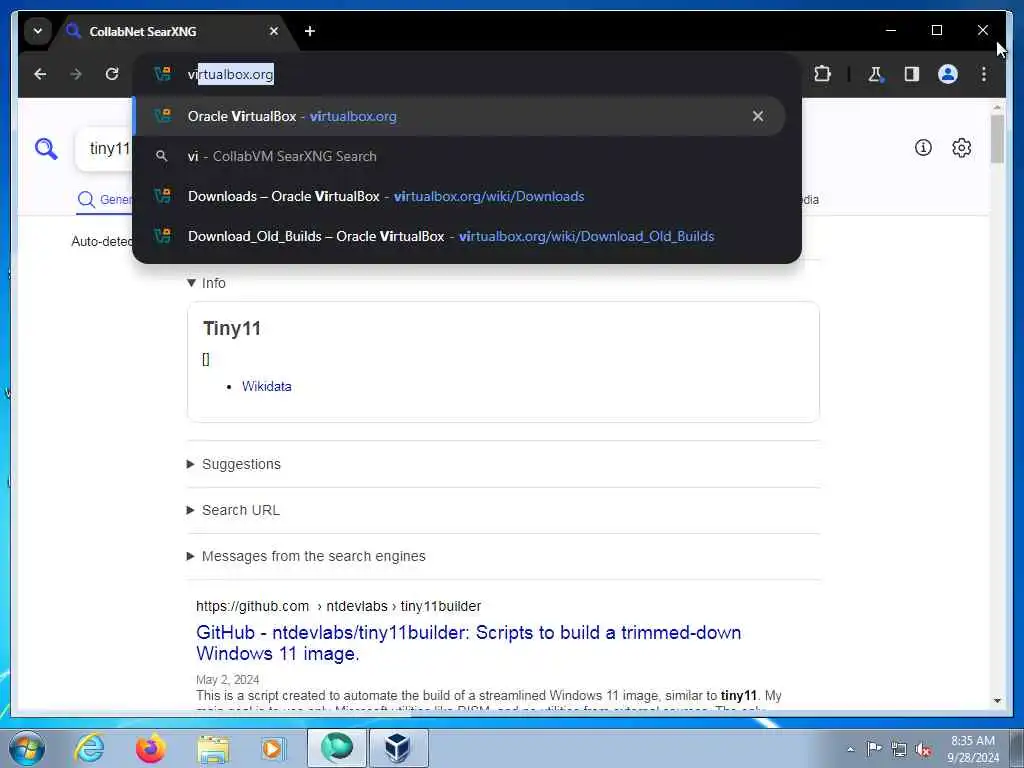Launch Firefox from the taskbar
Viewport: 1024px width, 768px height.
click(151, 748)
